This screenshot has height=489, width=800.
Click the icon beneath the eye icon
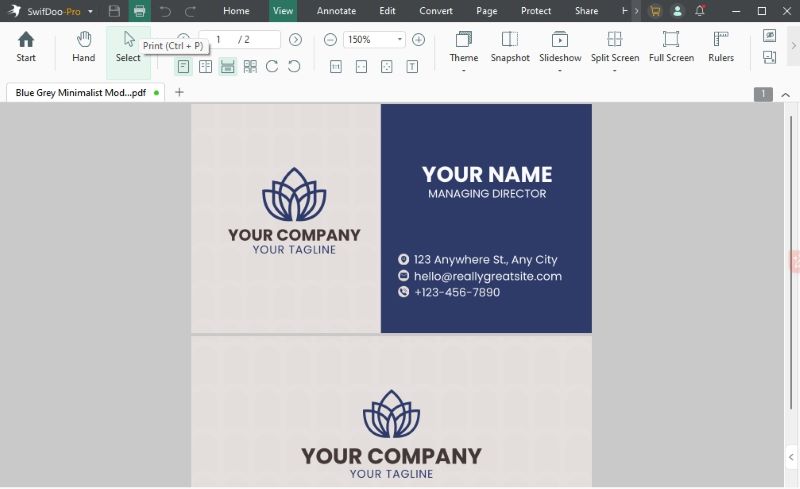769,57
